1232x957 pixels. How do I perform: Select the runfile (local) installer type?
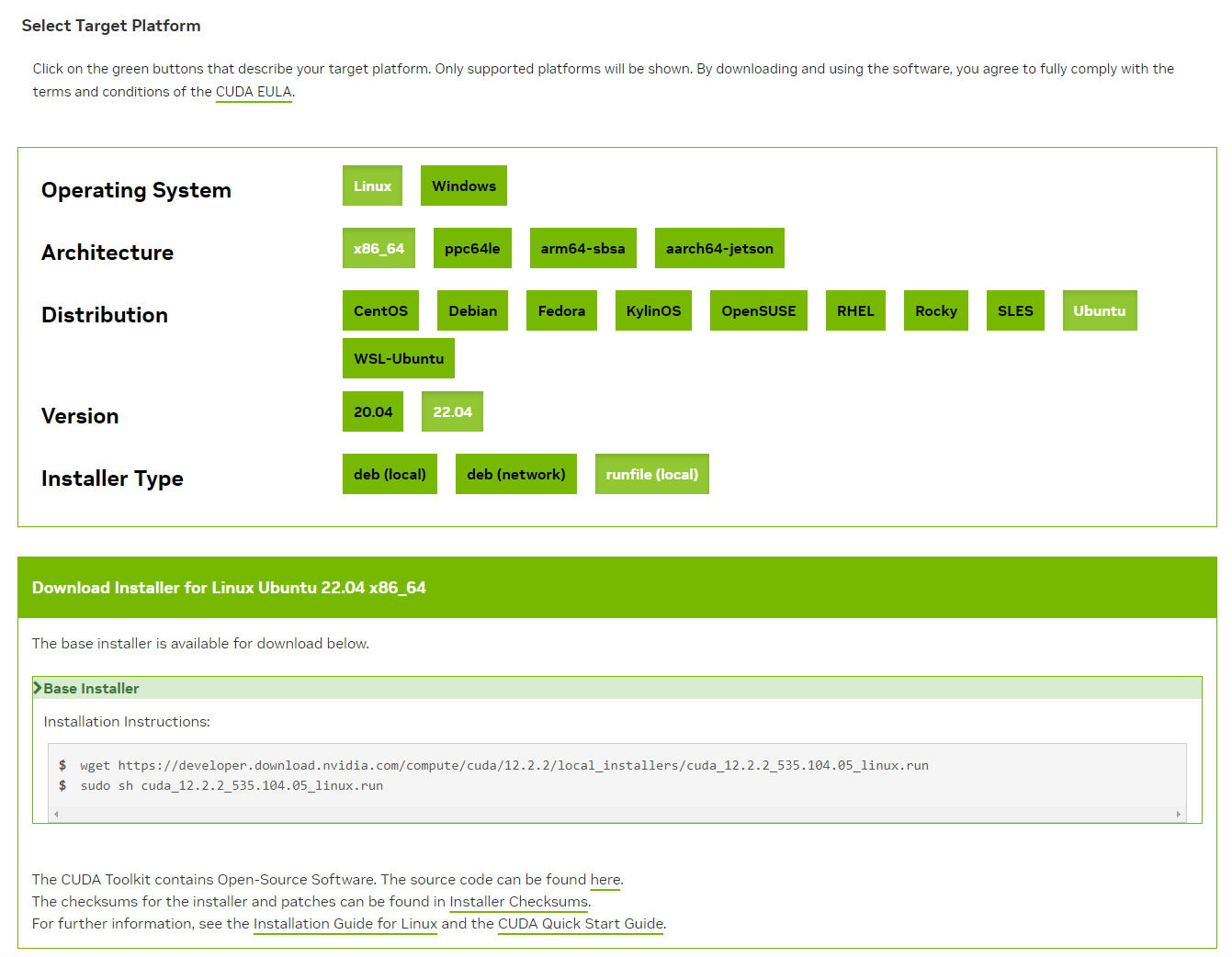coord(652,474)
